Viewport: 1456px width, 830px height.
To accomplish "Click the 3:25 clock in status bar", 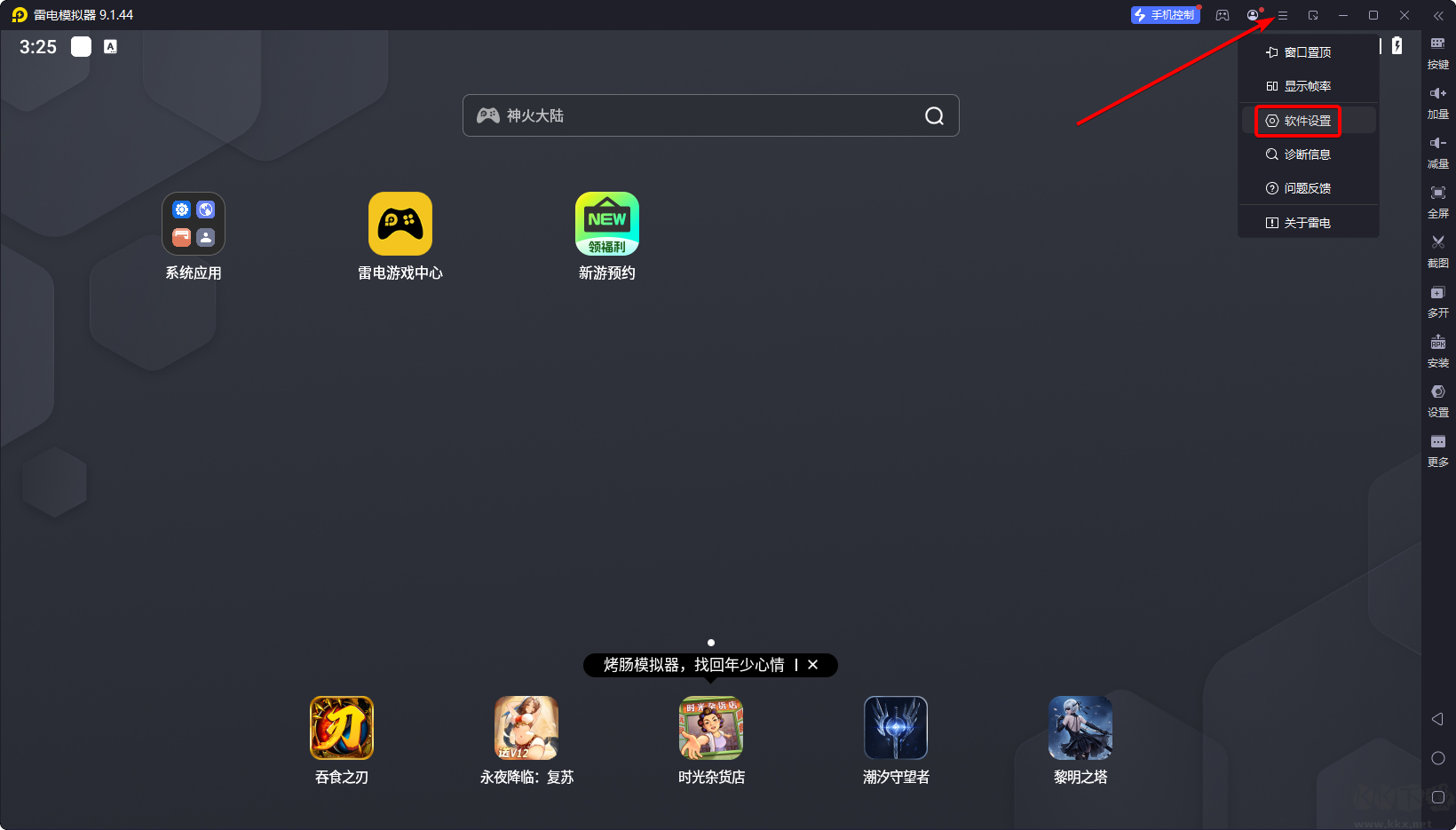I will pos(38,47).
